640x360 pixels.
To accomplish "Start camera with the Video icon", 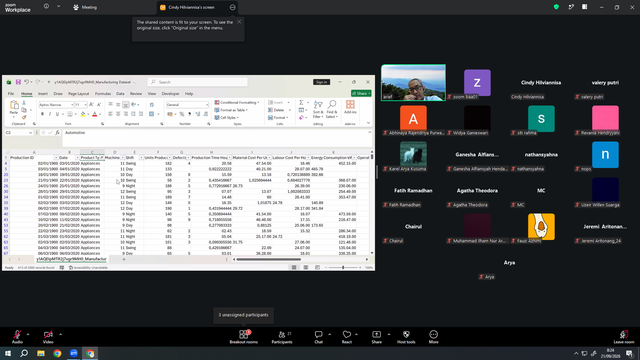I will [48, 334].
